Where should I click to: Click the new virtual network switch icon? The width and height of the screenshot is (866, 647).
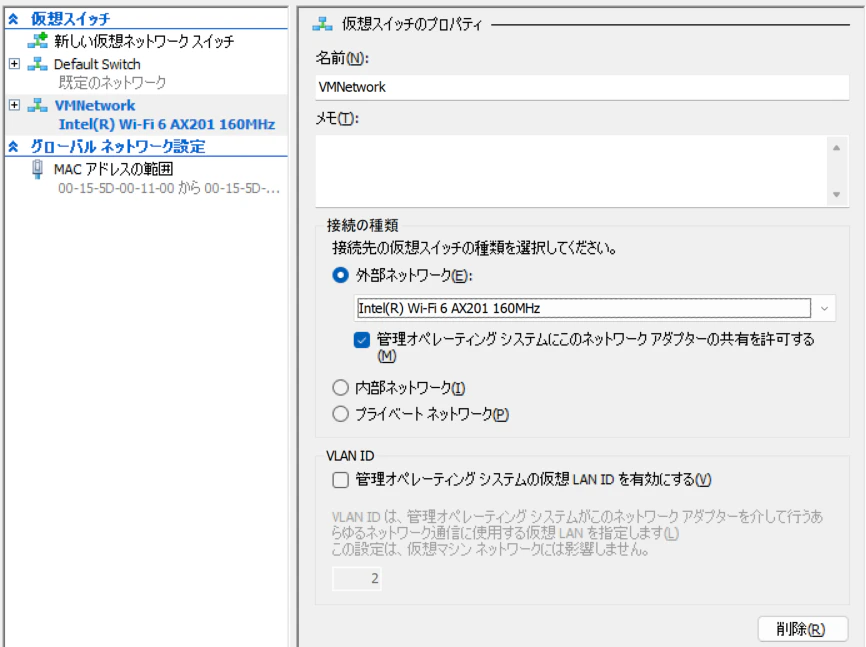(x=38, y=41)
